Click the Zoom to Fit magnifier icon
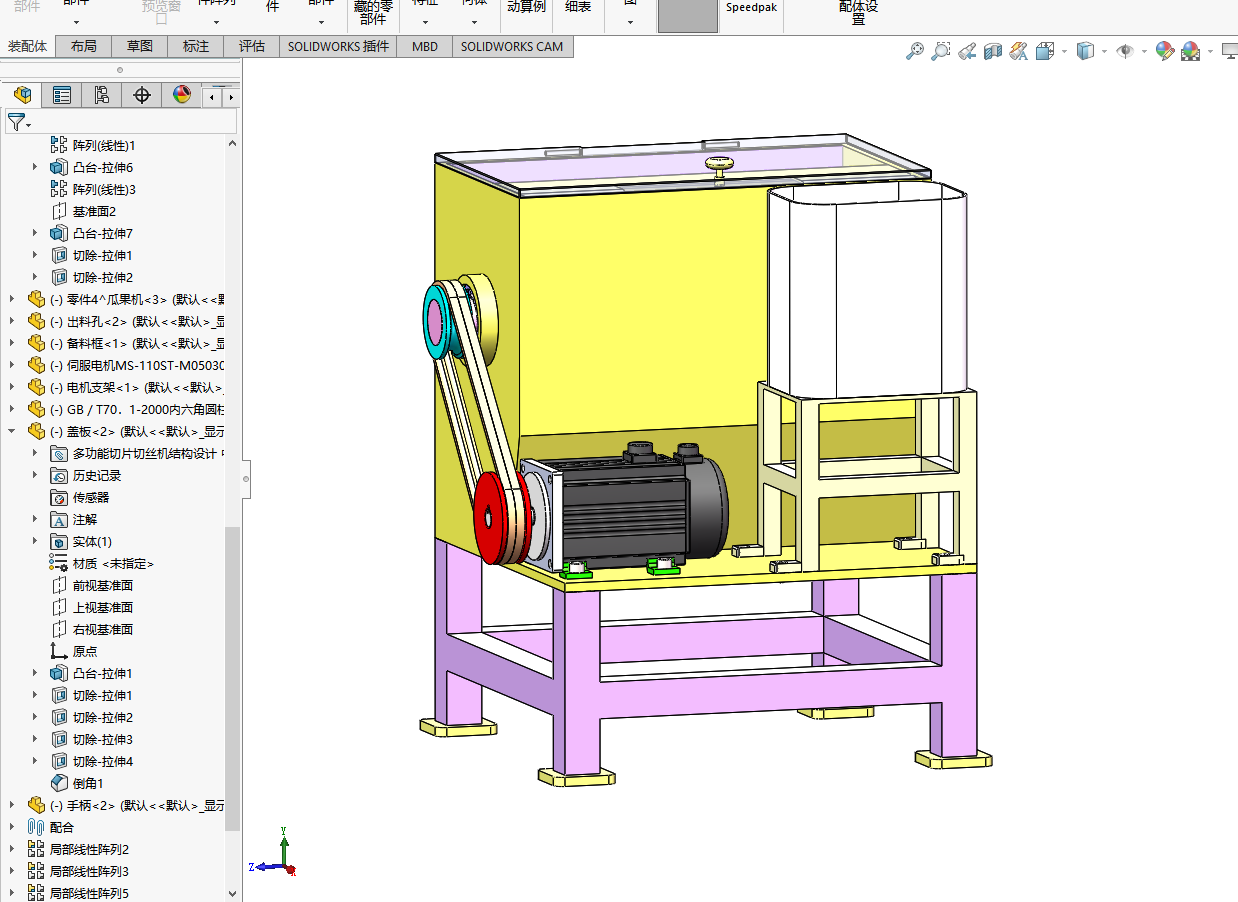Viewport: 1238px width, 902px height. pos(914,51)
